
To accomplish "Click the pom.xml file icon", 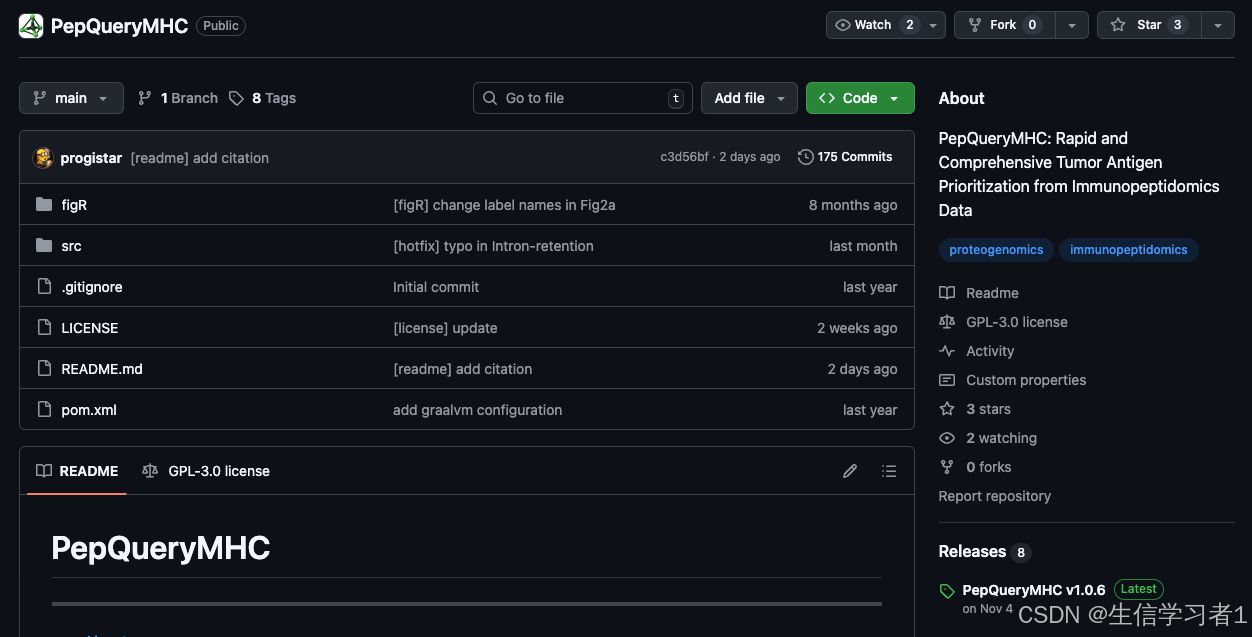I will [44, 409].
